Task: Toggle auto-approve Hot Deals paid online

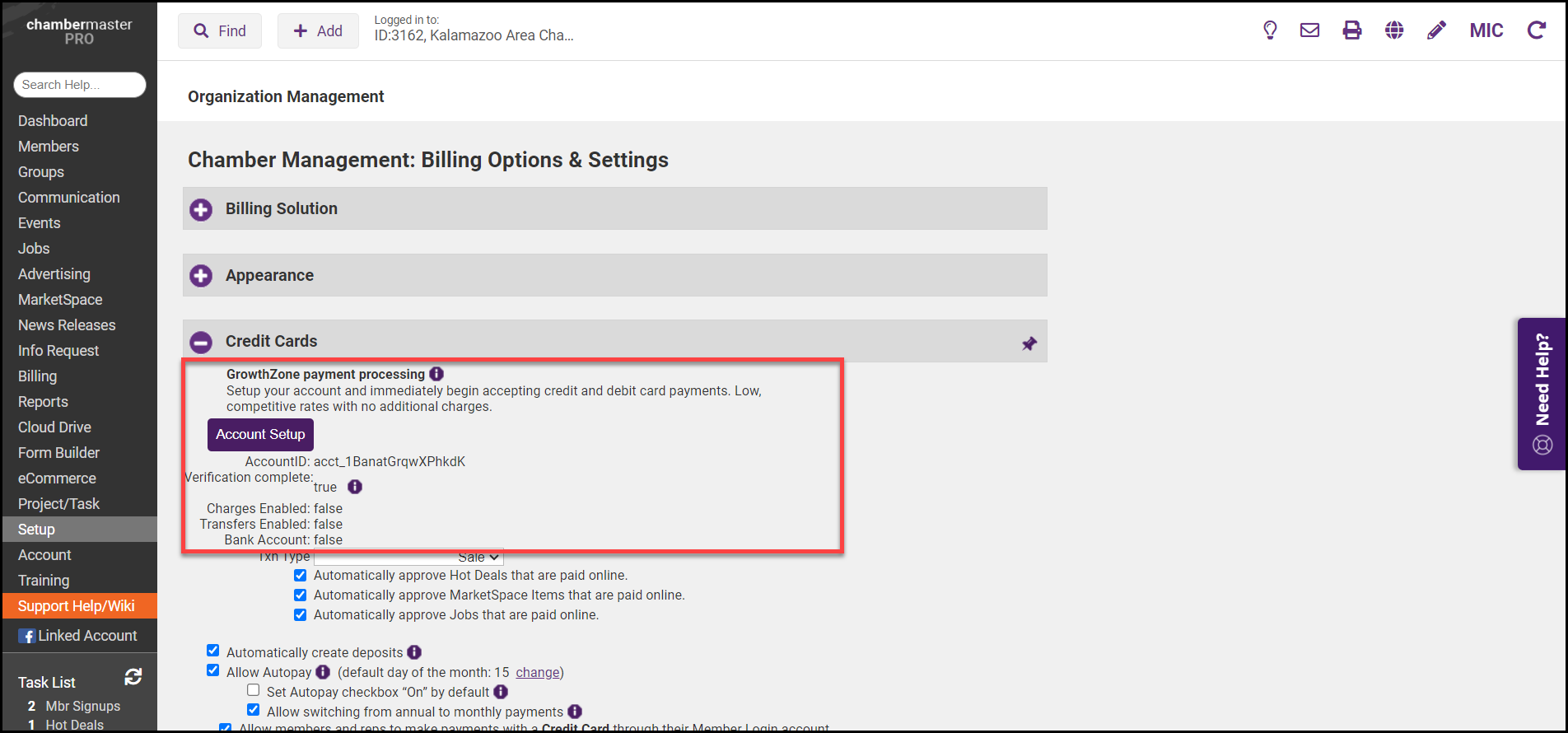Action: coord(301,576)
